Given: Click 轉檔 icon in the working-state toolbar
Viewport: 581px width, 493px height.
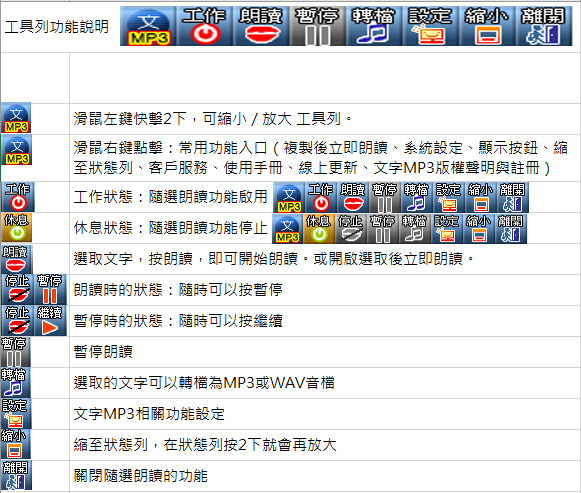Looking at the screenshot, I should click(x=416, y=197).
